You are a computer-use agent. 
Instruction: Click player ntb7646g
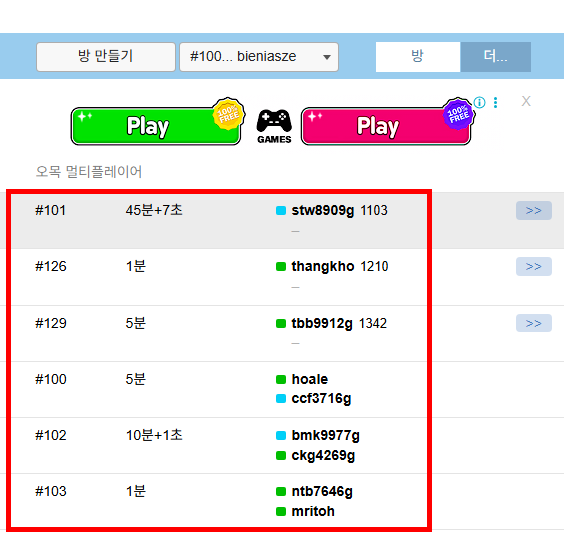pos(322,492)
